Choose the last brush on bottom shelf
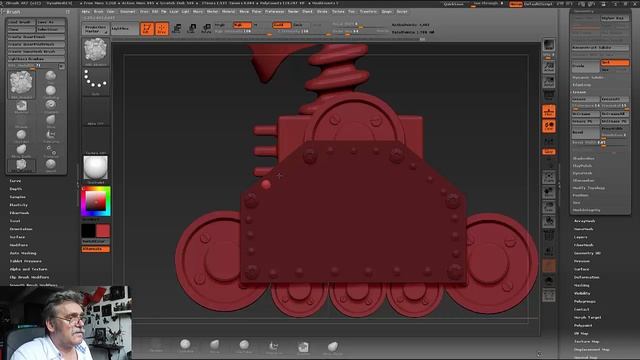640x360 pixels. coord(333,346)
